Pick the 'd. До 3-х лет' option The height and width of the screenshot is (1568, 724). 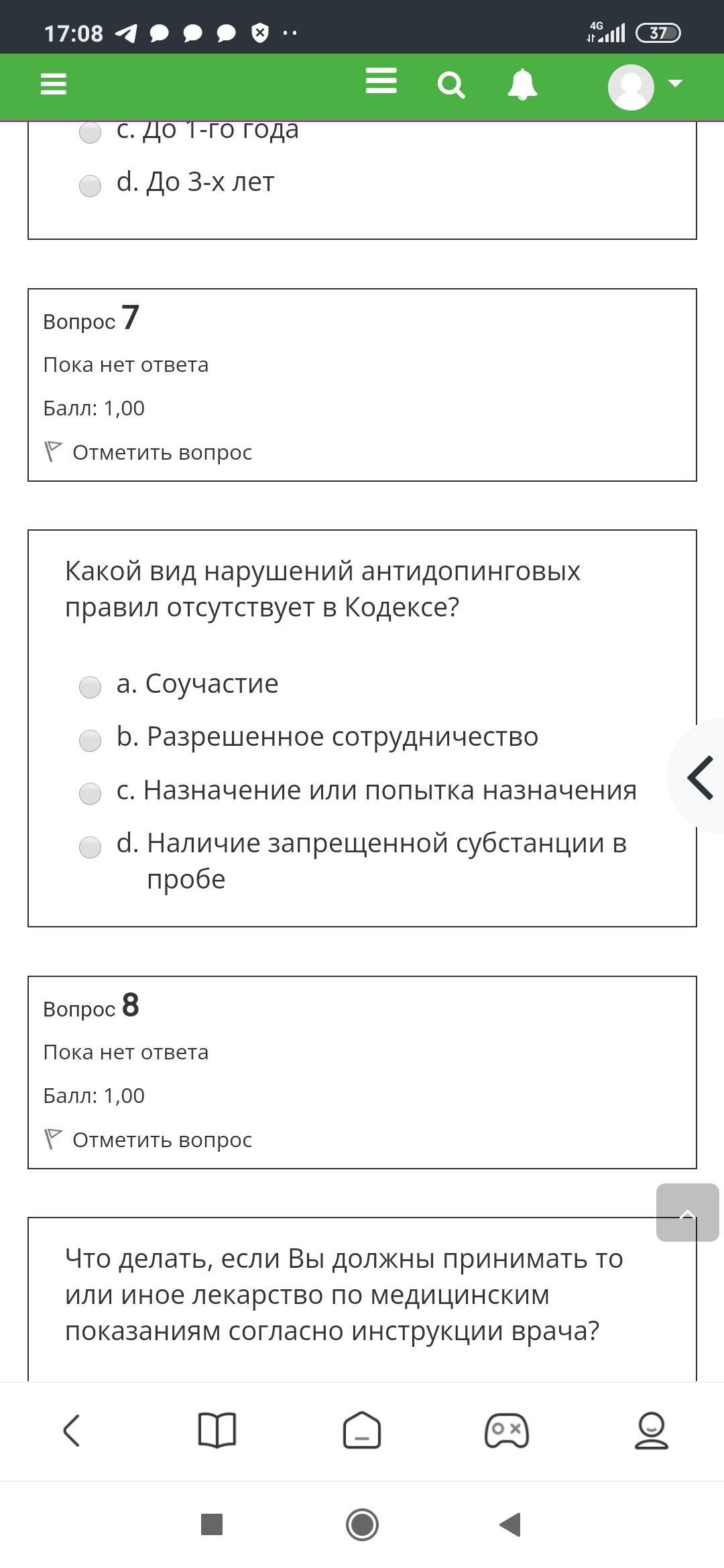tap(90, 186)
